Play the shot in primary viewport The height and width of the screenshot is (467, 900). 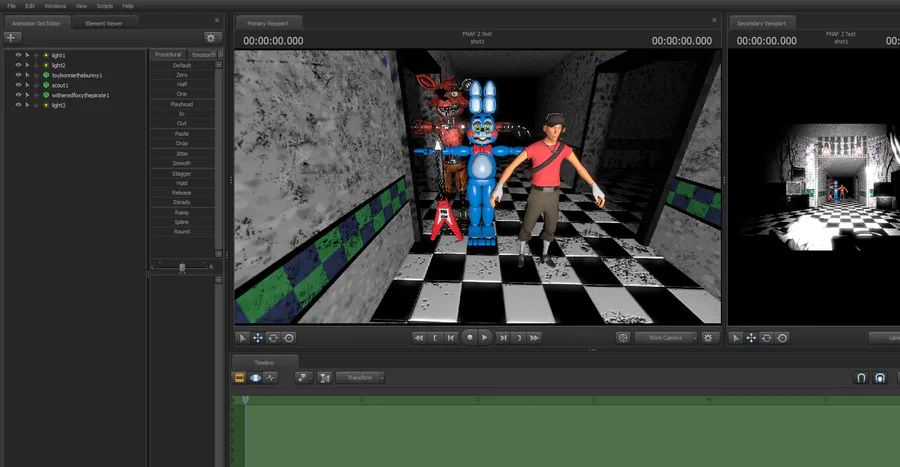point(485,338)
